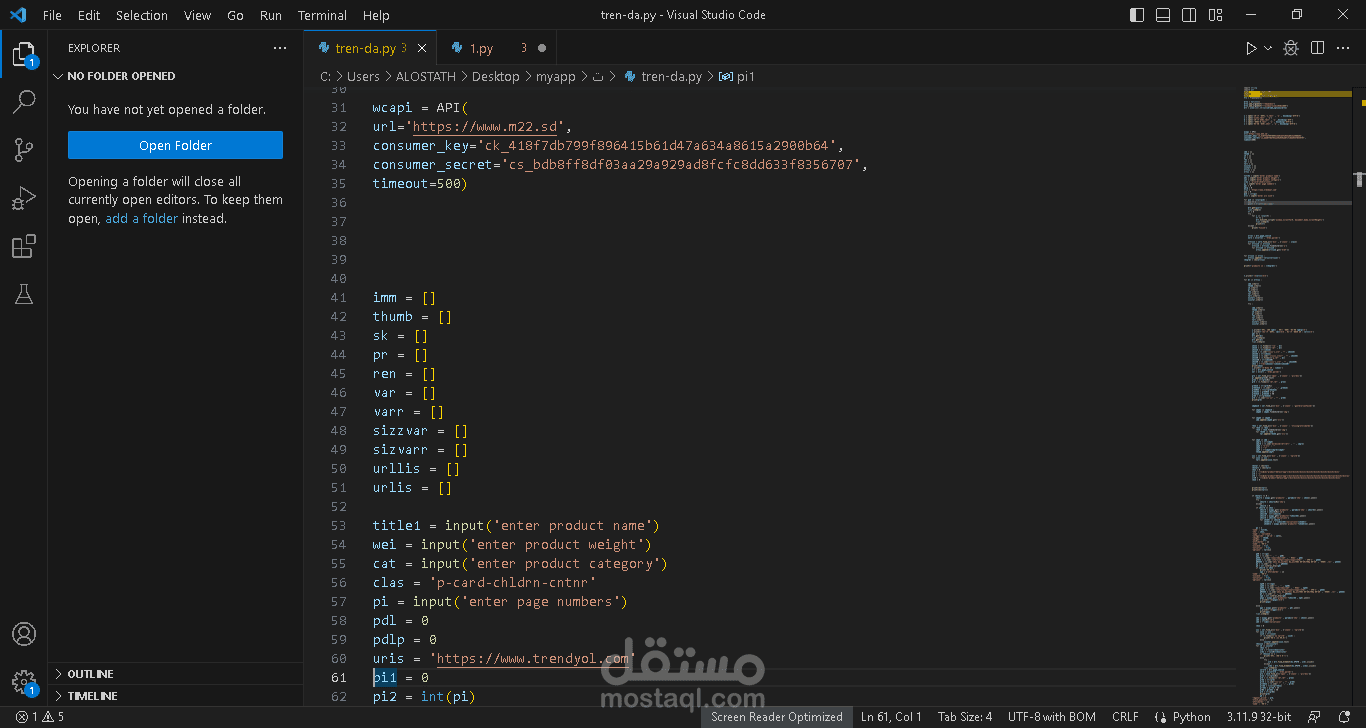This screenshot has width=1366, height=728.
Task: Click the 'clas = ' code line
Action: click(484, 582)
